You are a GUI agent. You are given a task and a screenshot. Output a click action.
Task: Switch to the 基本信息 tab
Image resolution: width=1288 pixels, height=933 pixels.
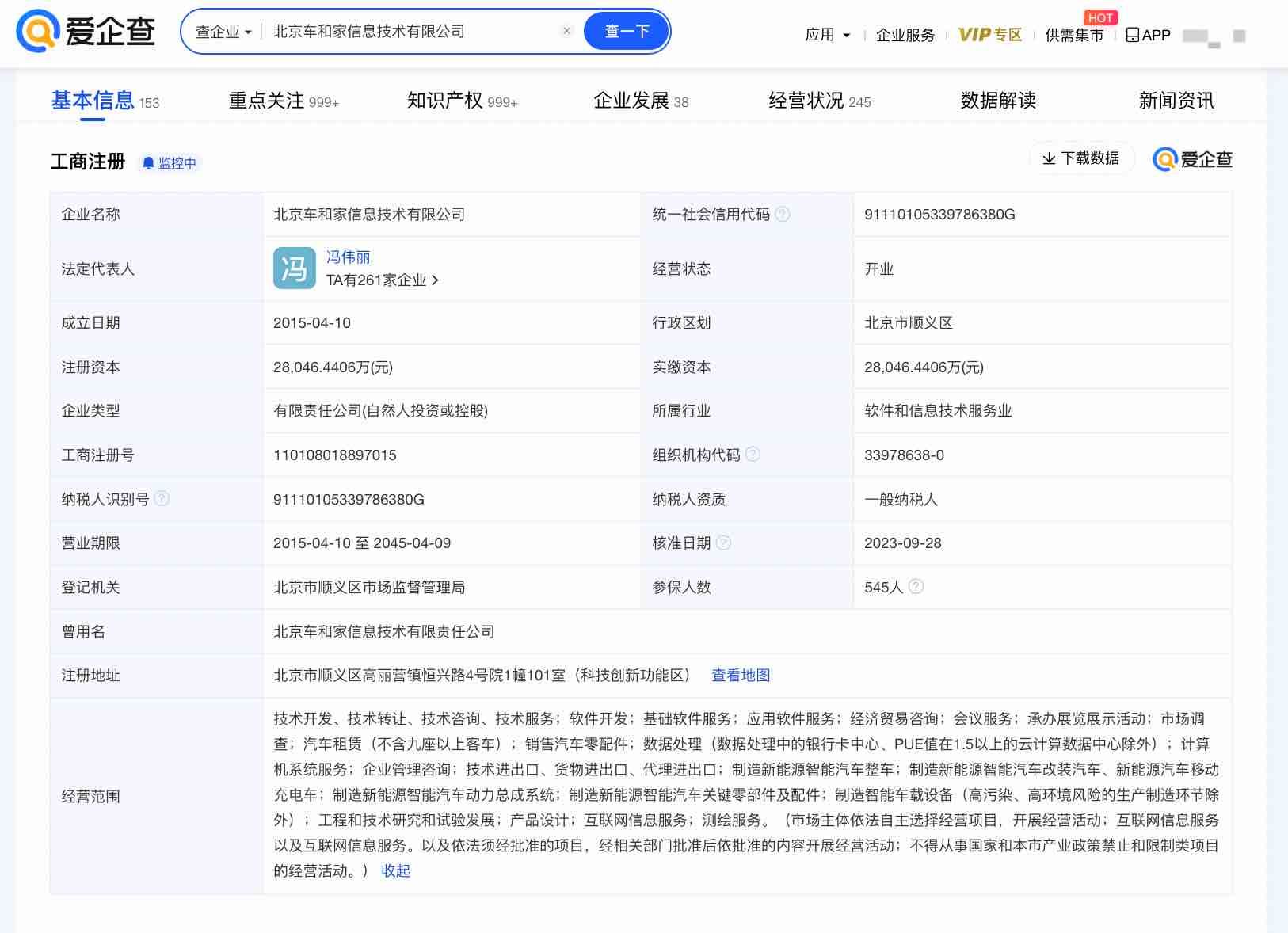tap(105, 101)
